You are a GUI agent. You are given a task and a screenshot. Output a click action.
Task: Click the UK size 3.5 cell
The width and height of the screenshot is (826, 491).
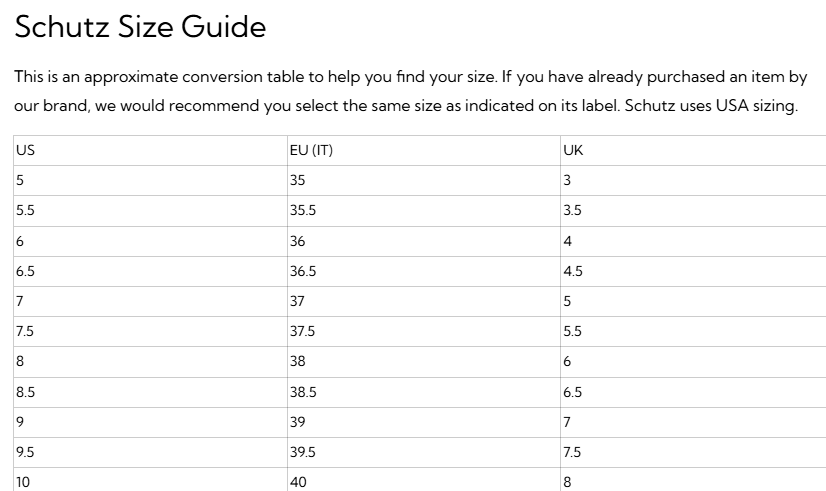pos(693,211)
